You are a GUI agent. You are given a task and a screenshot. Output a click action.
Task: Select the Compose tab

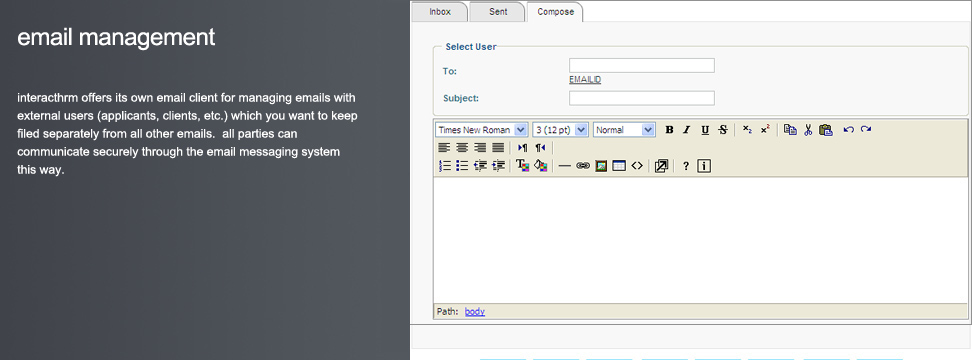pyautogui.click(x=555, y=12)
